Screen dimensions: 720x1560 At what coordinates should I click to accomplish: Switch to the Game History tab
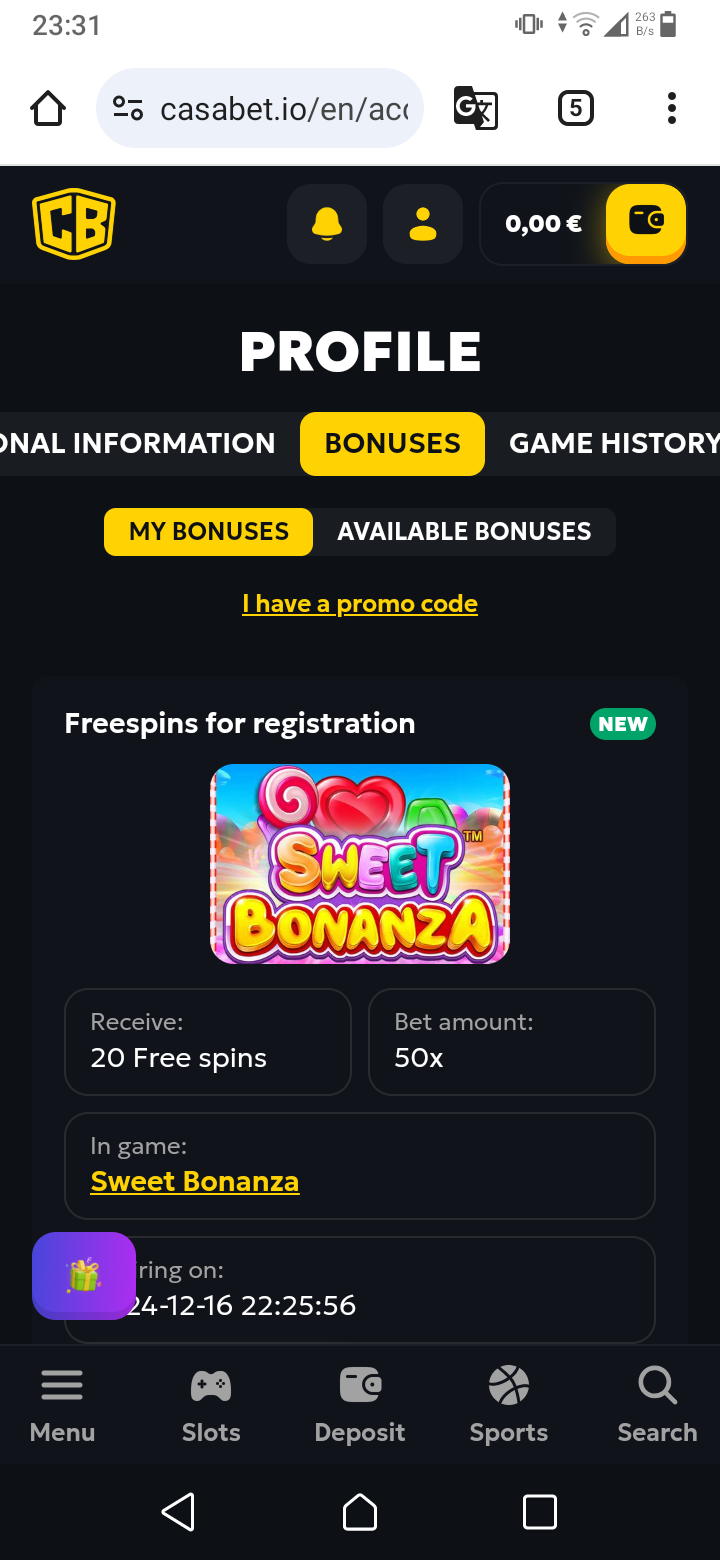612,443
